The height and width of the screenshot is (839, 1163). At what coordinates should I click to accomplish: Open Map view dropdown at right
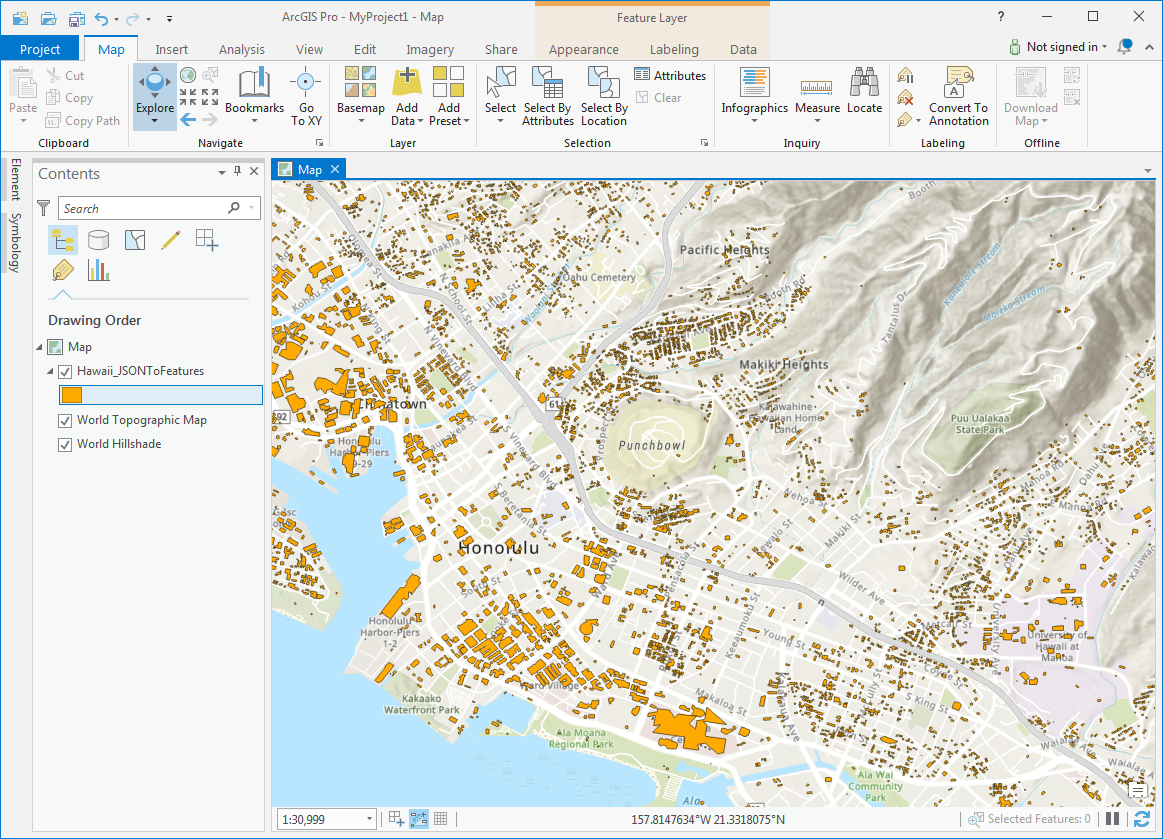[1147, 171]
